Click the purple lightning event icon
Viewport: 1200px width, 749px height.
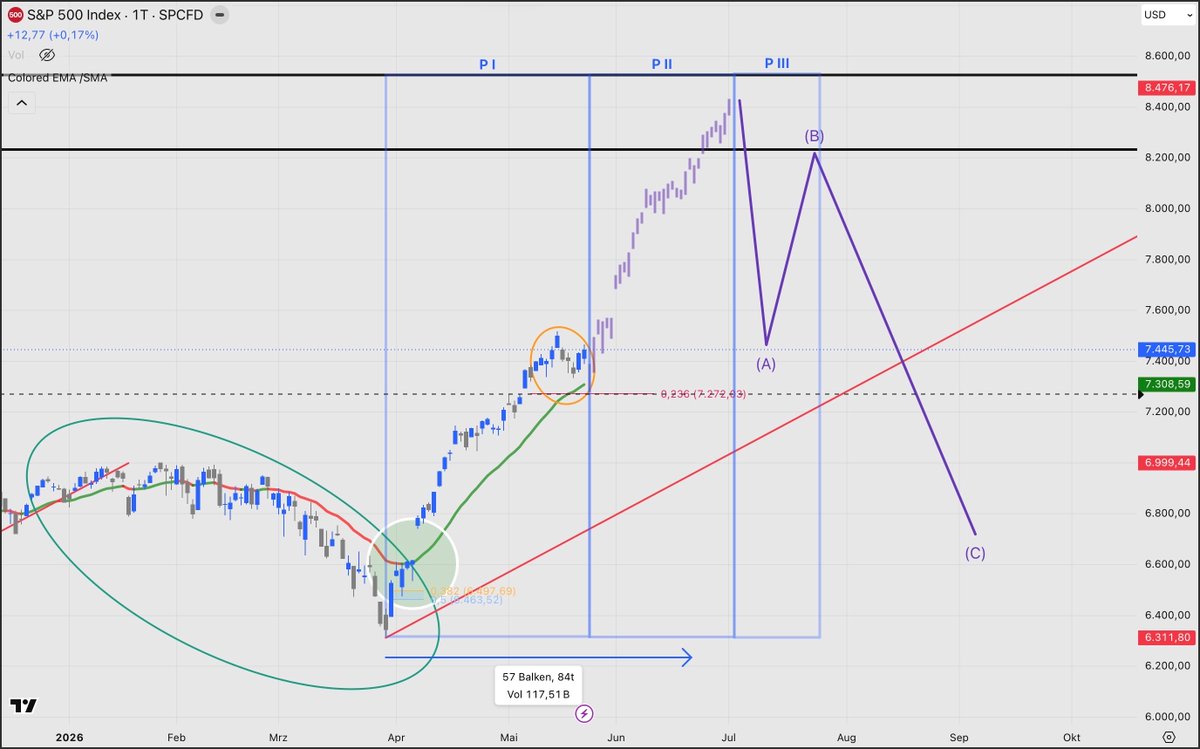585,713
